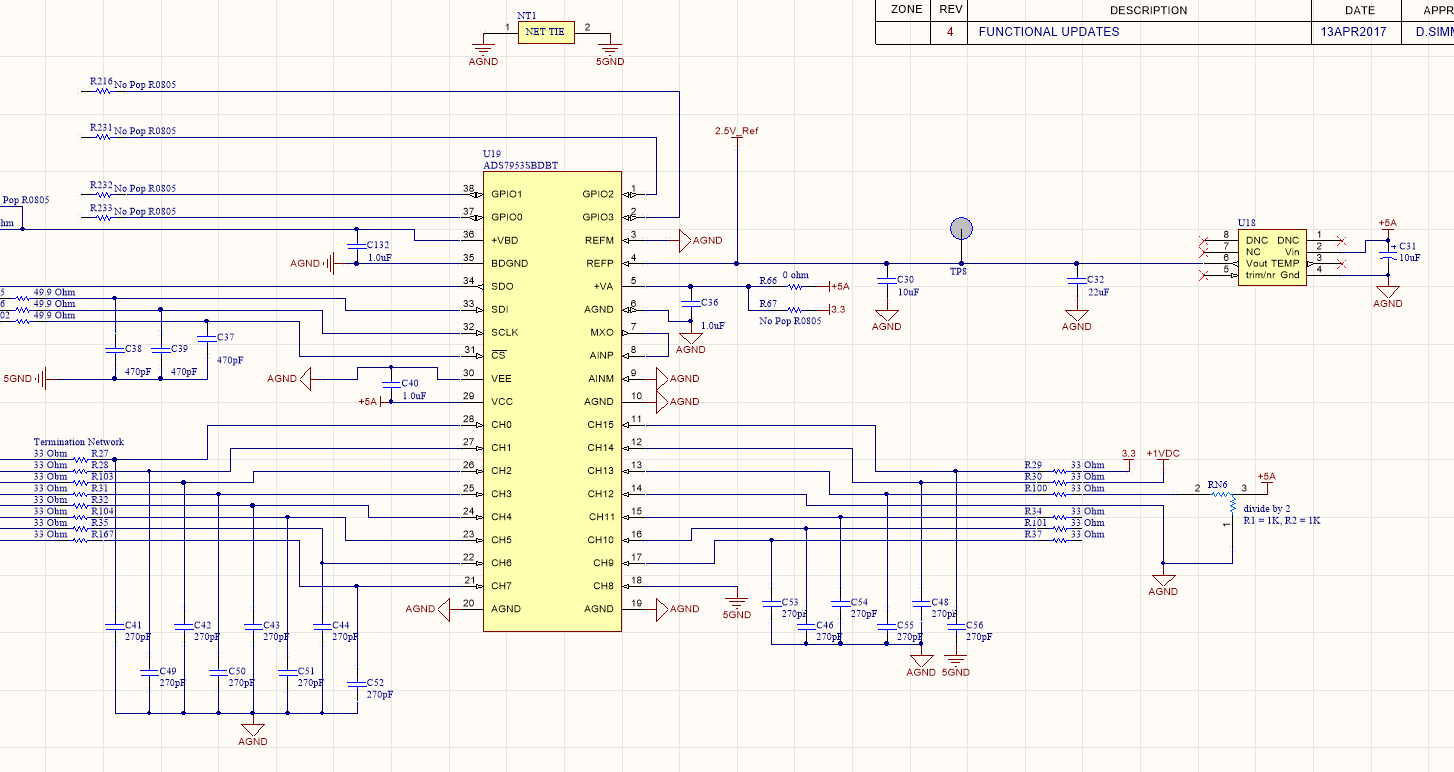Click the R37 resistor designator
1454x772 pixels.
coord(1033,534)
